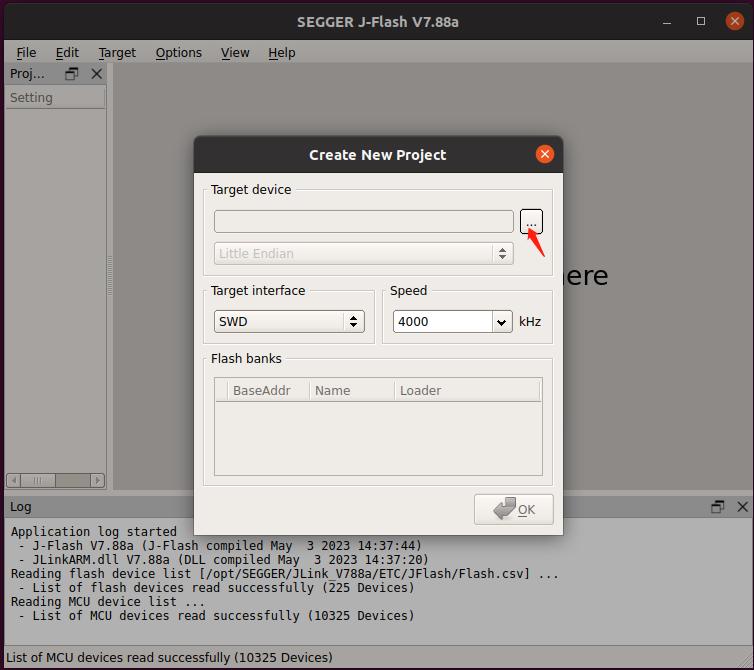The image size is (754, 670).
Task: Click the Target device text field
Action: coord(364,221)
